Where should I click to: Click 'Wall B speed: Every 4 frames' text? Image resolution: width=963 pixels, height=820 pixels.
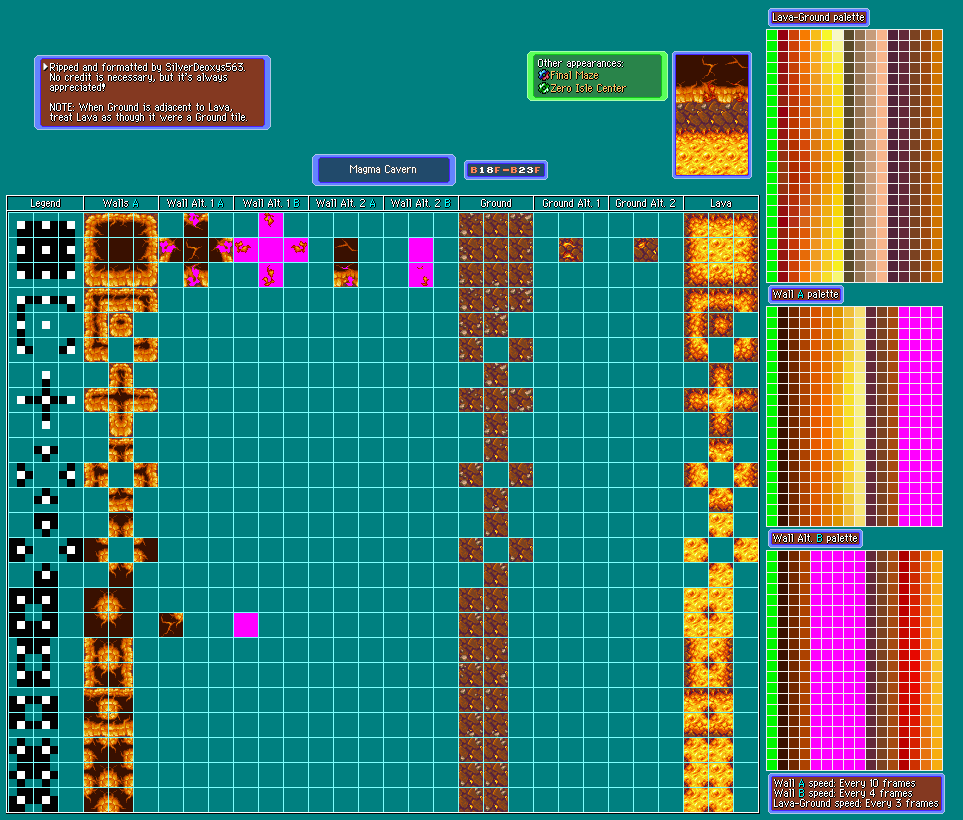[x=843, y=793]
